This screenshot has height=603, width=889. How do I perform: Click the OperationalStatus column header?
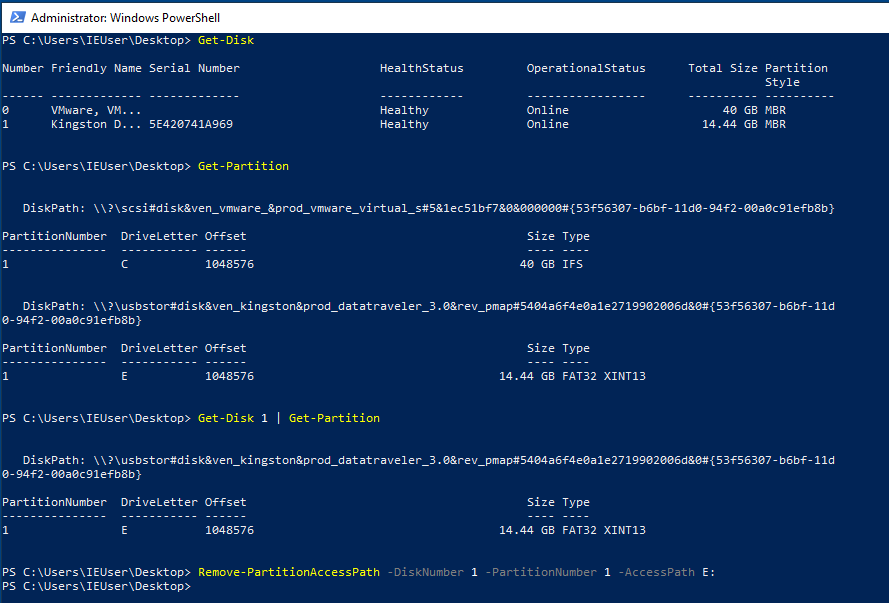tap(586, 68)
